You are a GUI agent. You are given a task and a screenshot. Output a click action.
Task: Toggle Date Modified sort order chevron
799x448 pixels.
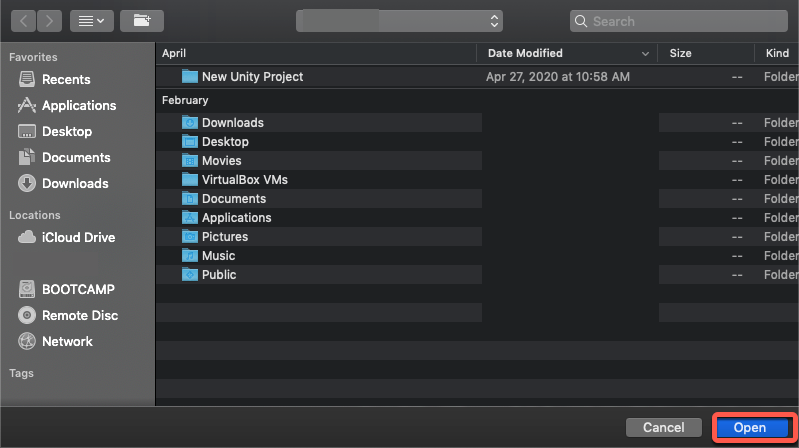tap(645, 54)
